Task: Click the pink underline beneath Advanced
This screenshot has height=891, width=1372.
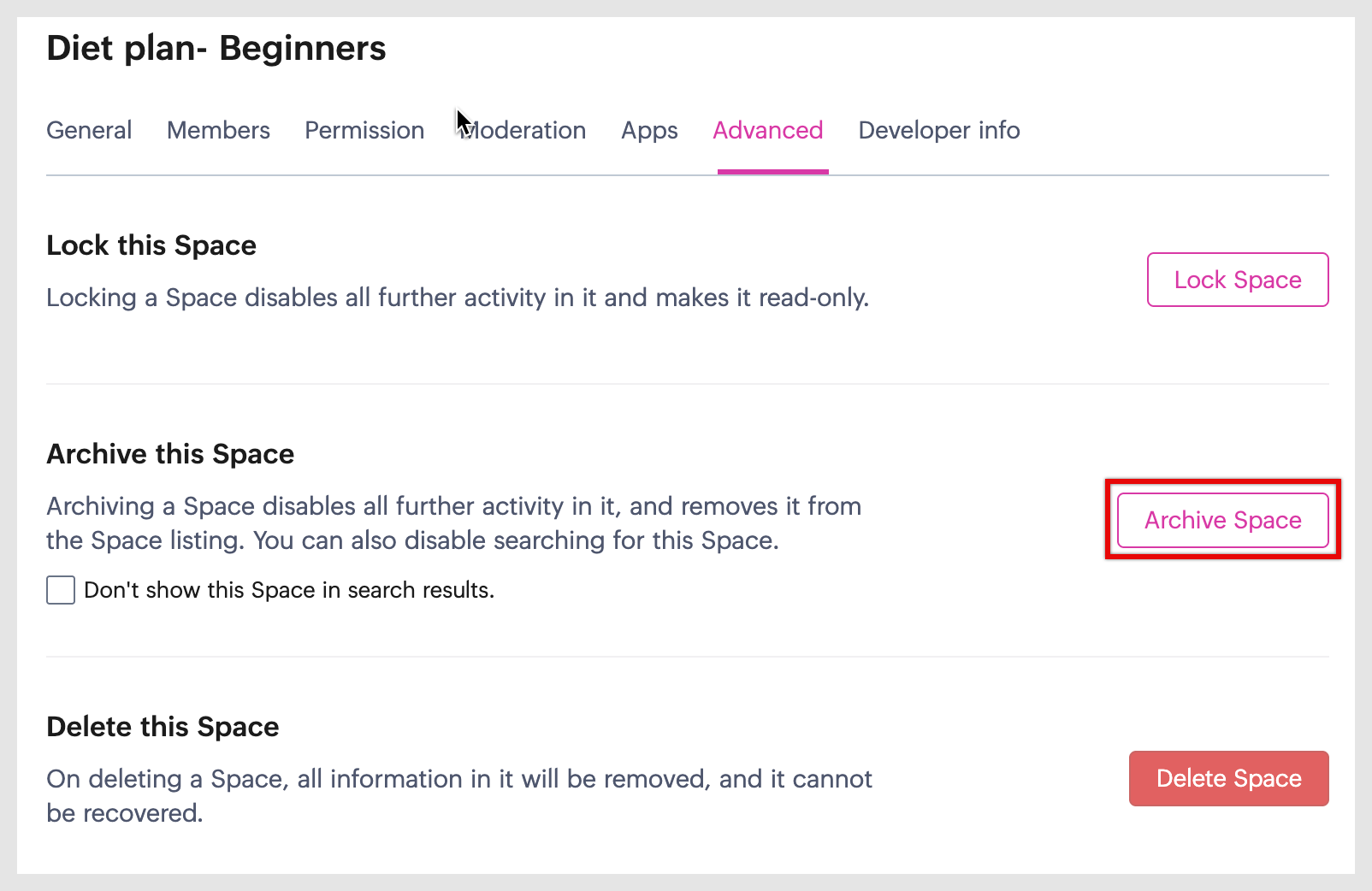Action: coord(772,171)
